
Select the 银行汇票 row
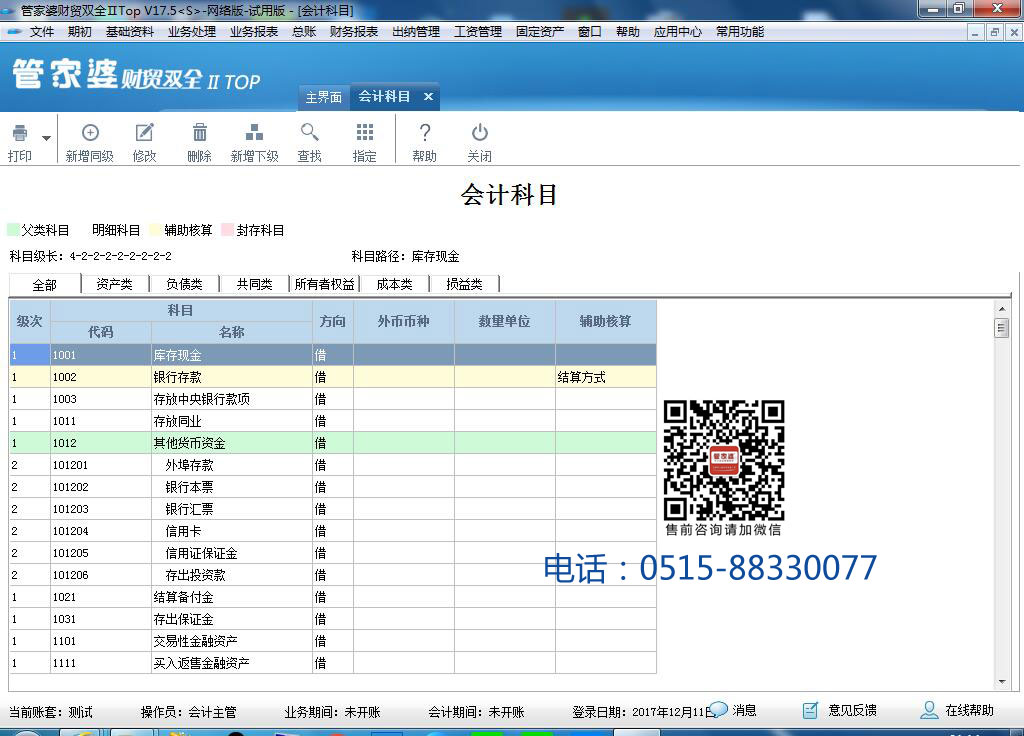(333, 509)
